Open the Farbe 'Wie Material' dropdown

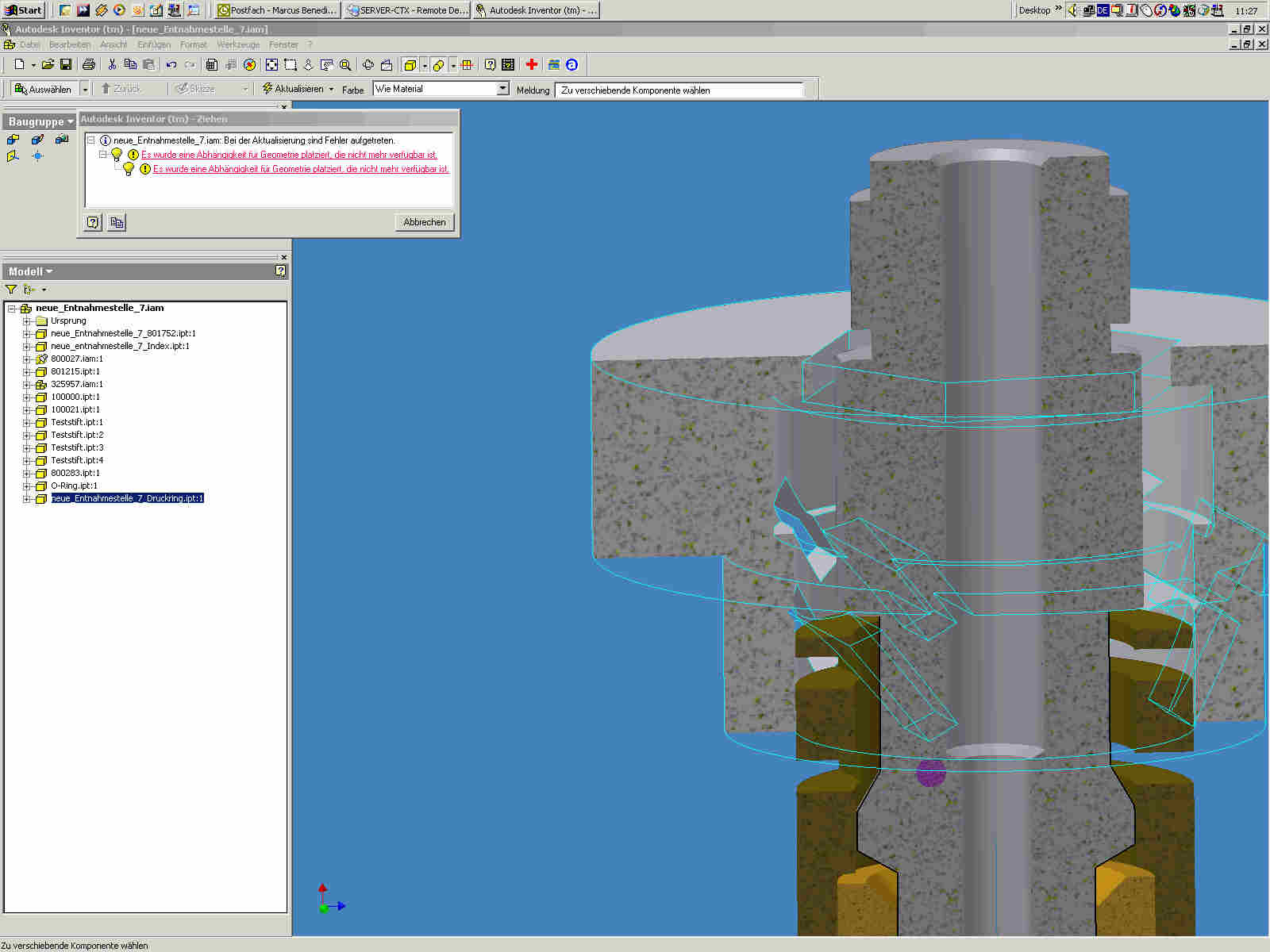pyautogui.click(x=502, y=89)
